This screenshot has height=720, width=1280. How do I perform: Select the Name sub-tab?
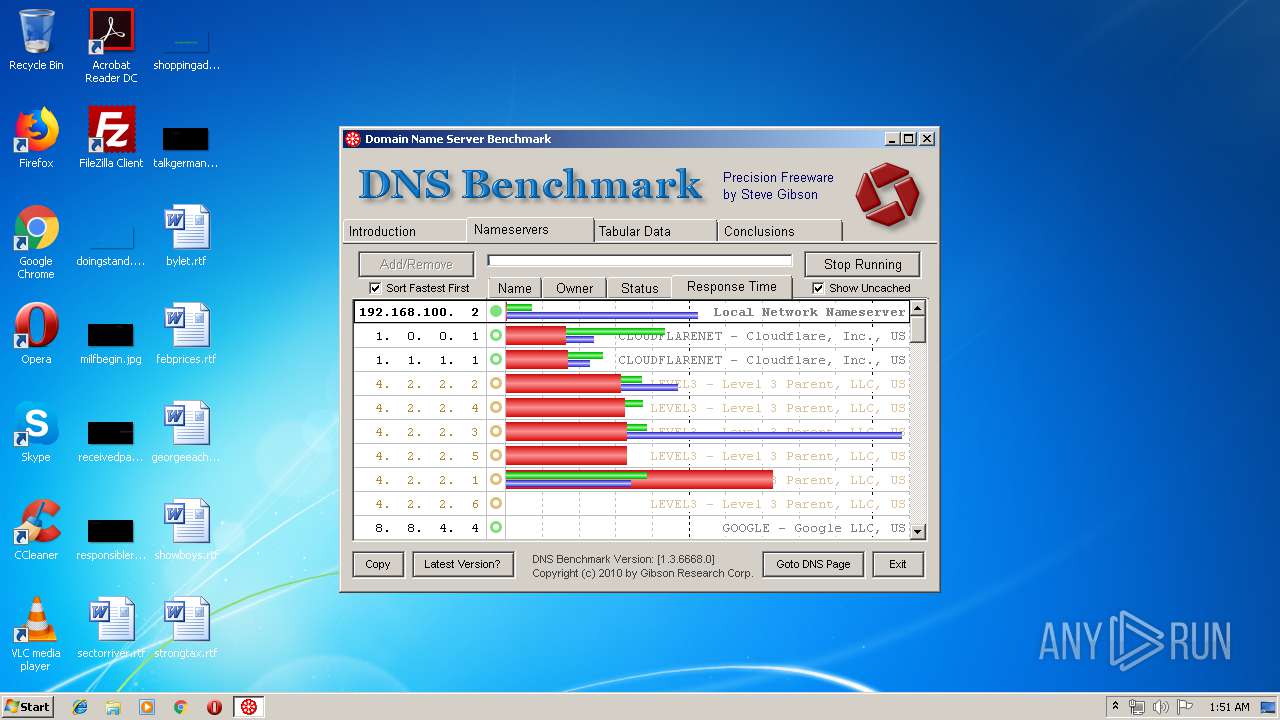(x=515, y=288)
